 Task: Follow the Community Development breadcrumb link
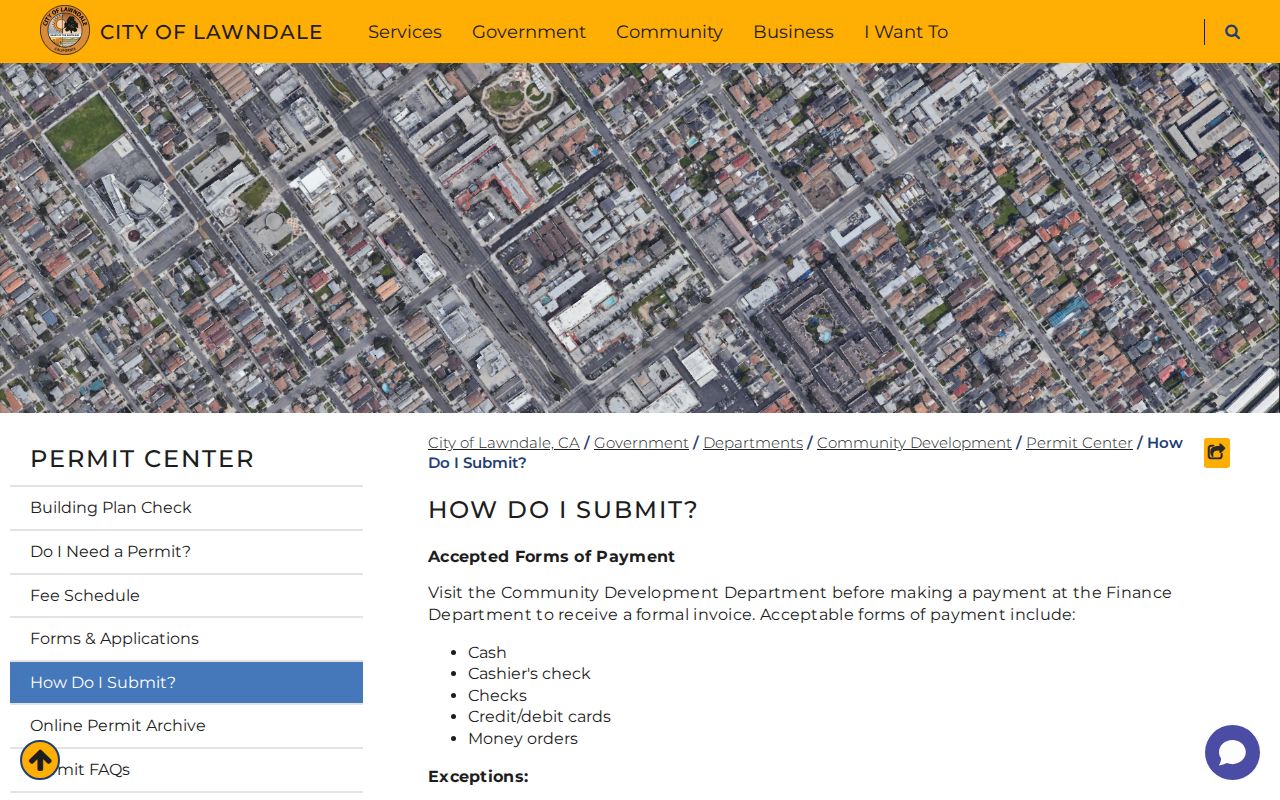click(x=914, y=443)
